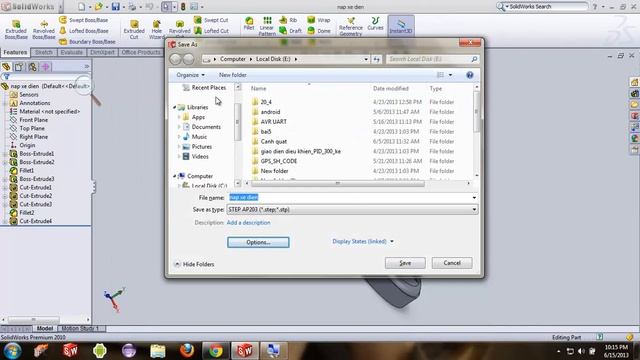Screen dimensions: 640x360
Task: Click Back arrow in Save As dialog
Action: (176, 59)
